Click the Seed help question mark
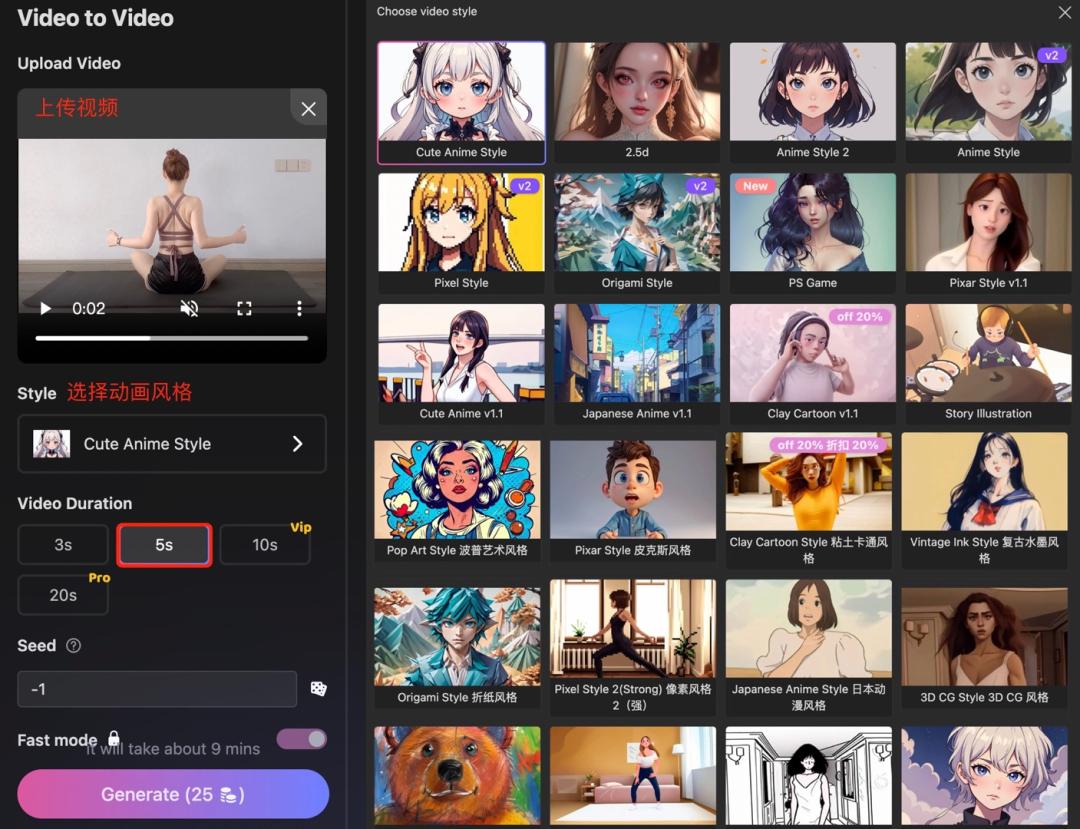This screenshot has width=1080, height=829. point(73,646)
